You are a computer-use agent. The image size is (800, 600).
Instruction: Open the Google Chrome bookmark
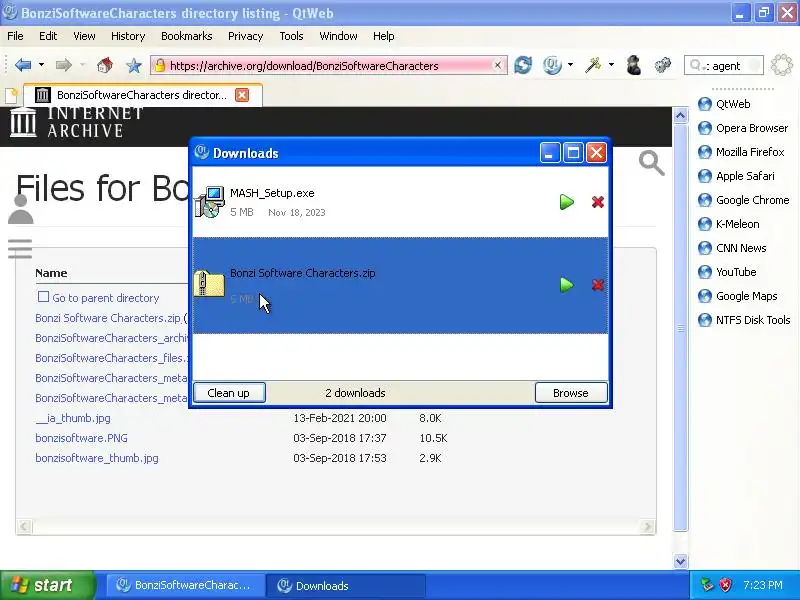[x=743, y=200]
